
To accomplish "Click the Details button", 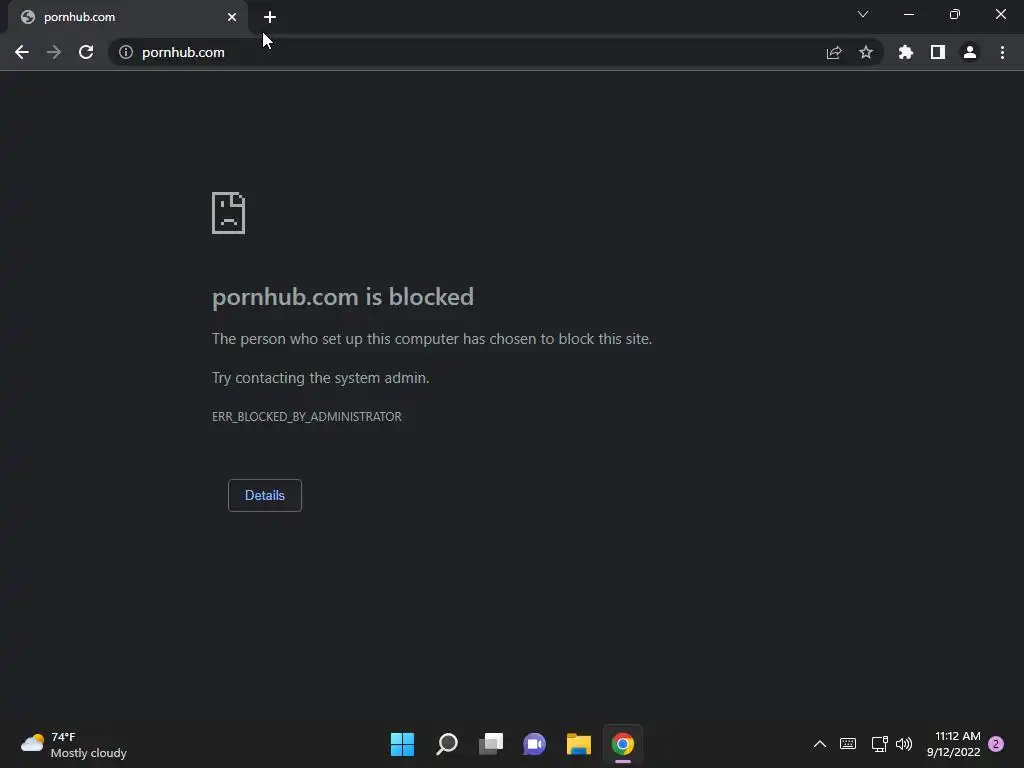I will click(264, 495).
